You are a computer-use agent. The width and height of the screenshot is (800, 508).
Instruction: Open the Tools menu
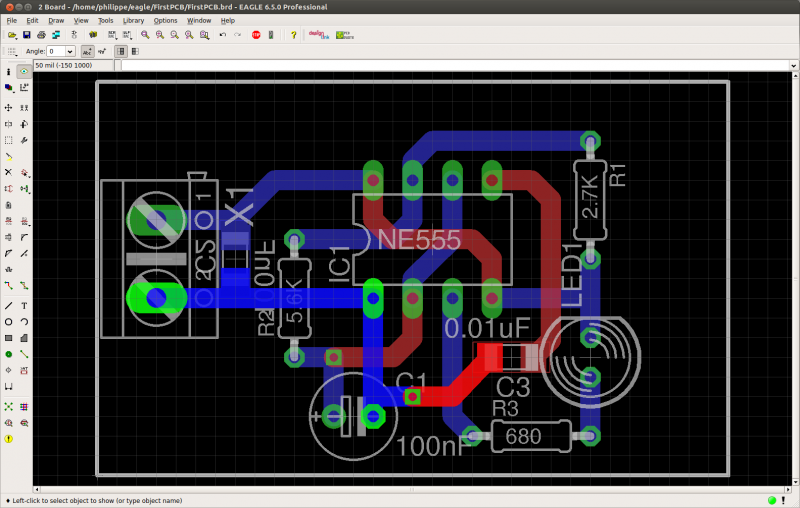coord(105,20)
